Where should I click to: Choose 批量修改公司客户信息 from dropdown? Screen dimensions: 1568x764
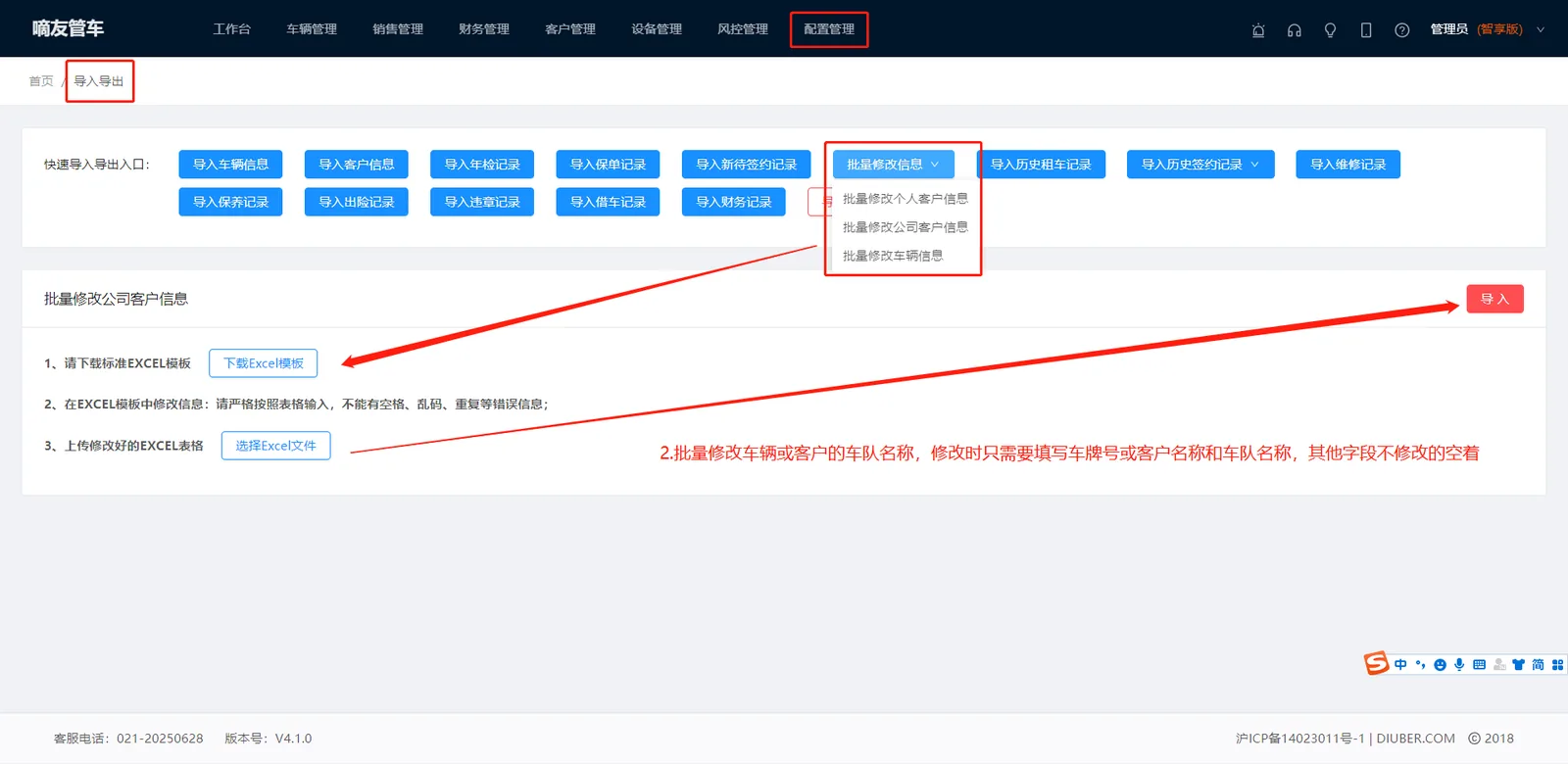tap(905, 227)
